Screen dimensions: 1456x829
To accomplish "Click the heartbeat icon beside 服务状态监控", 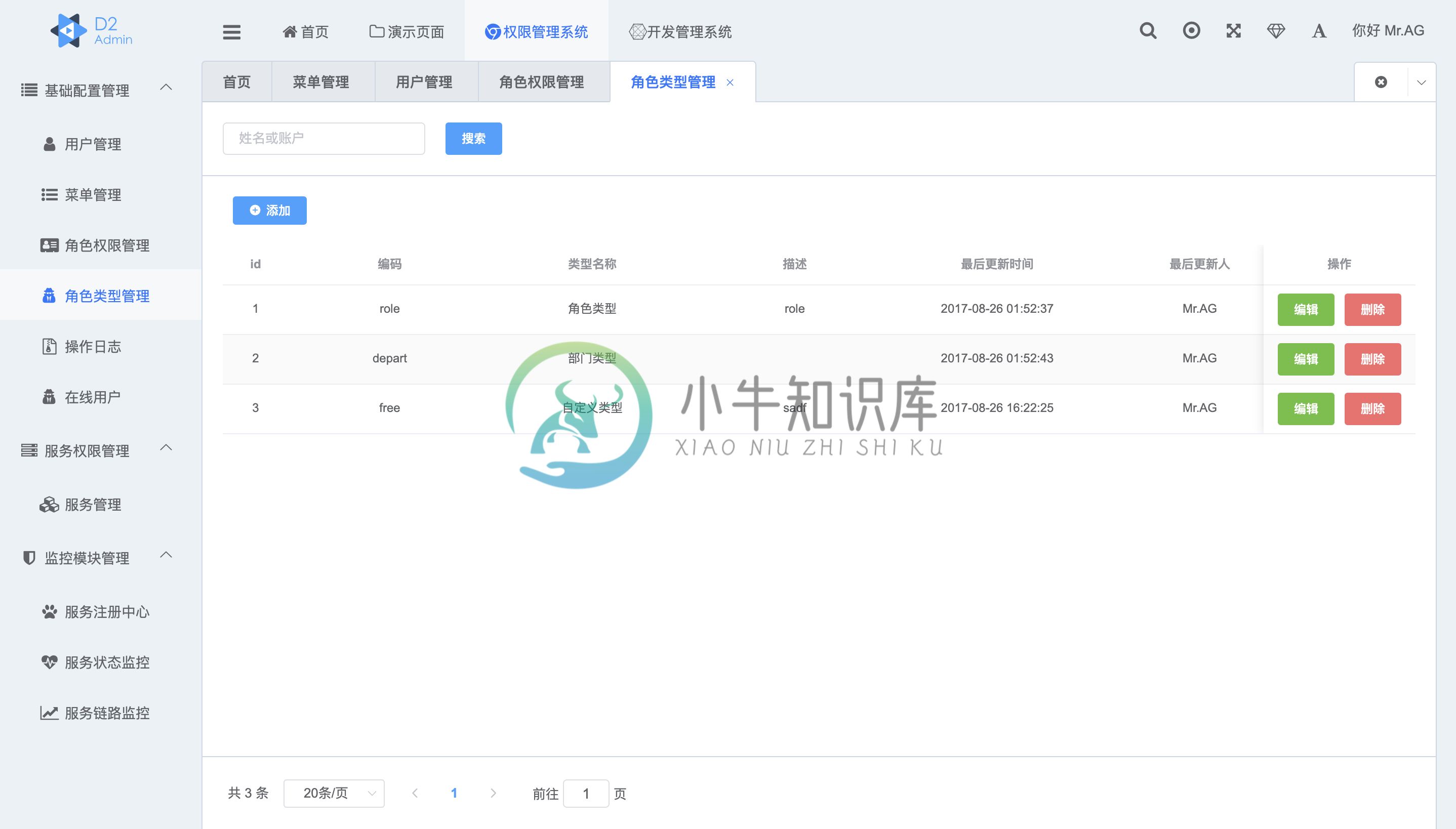I will [50, 662].
